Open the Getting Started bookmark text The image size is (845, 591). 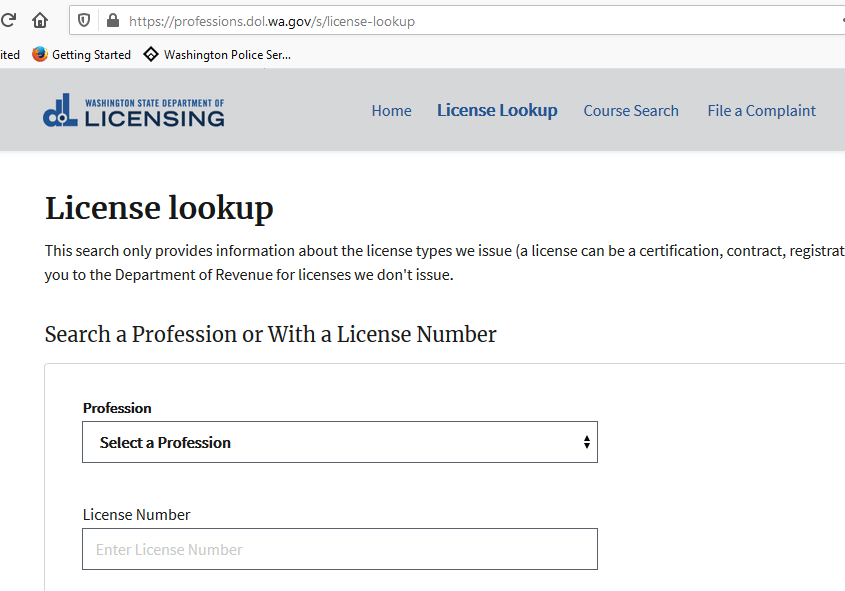tap(91, 55)
